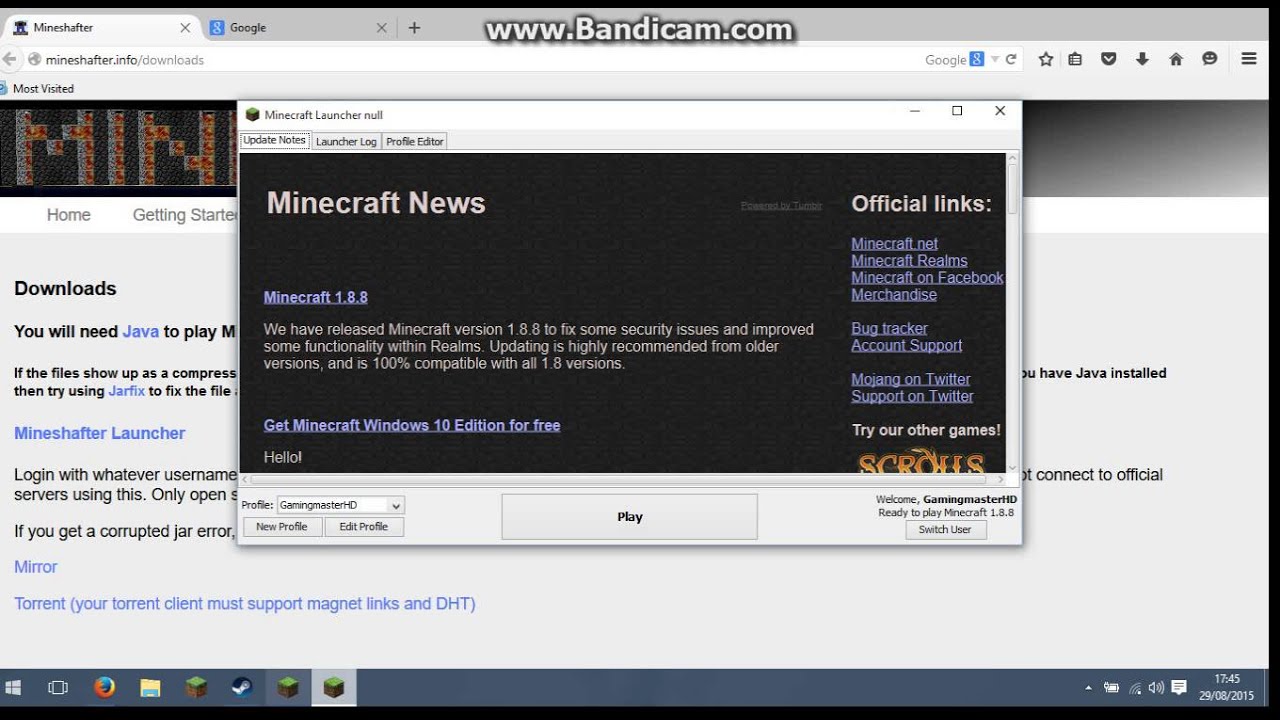
Task: Open the Mojang on Twitter link
Action: point(911,379)
